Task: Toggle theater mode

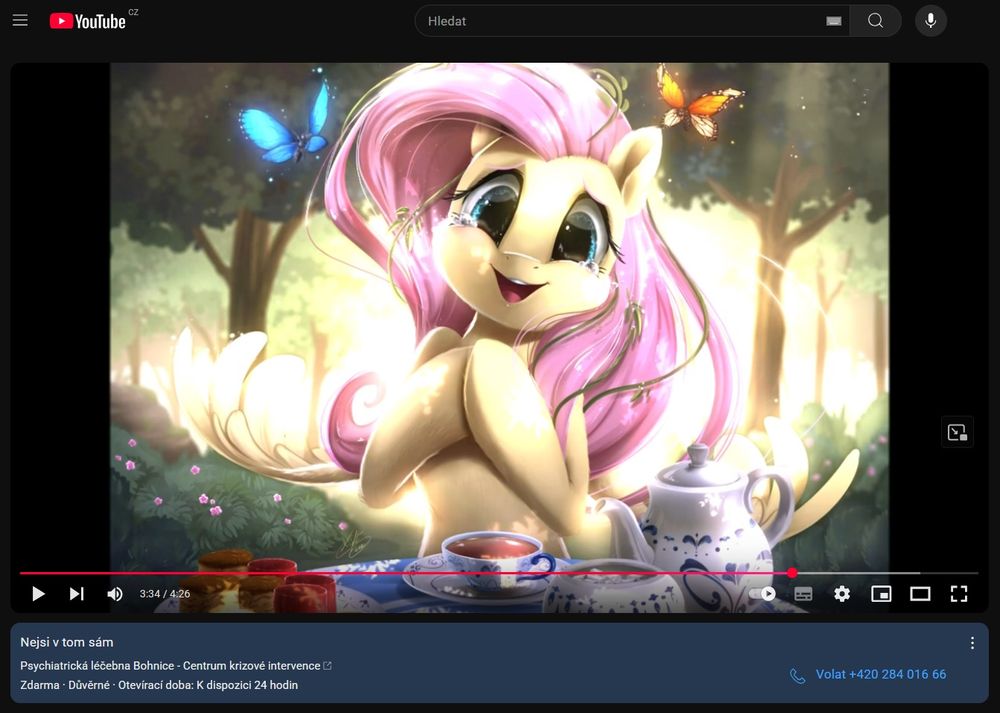Action: 920,594
